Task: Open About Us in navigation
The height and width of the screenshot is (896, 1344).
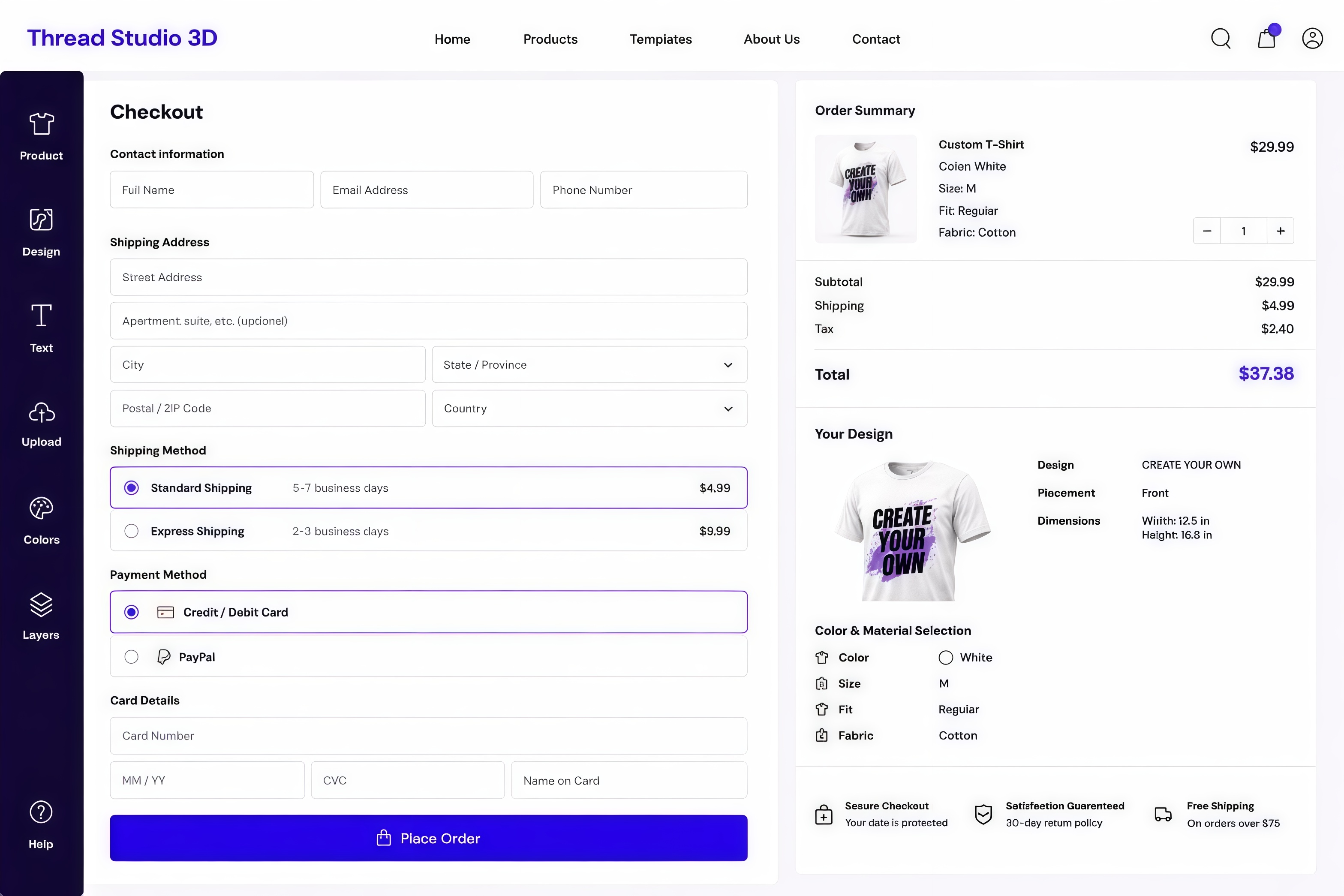Action: click(771, 39)
